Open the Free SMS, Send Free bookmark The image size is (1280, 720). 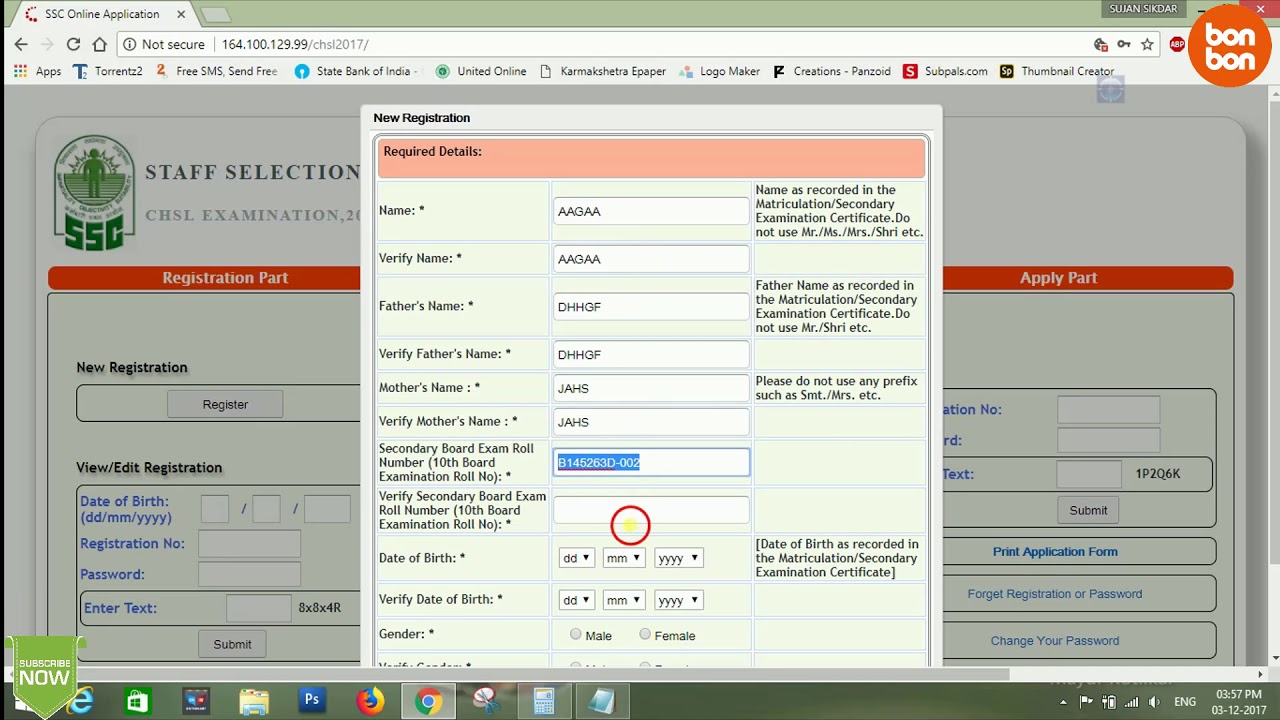[216, 71]
